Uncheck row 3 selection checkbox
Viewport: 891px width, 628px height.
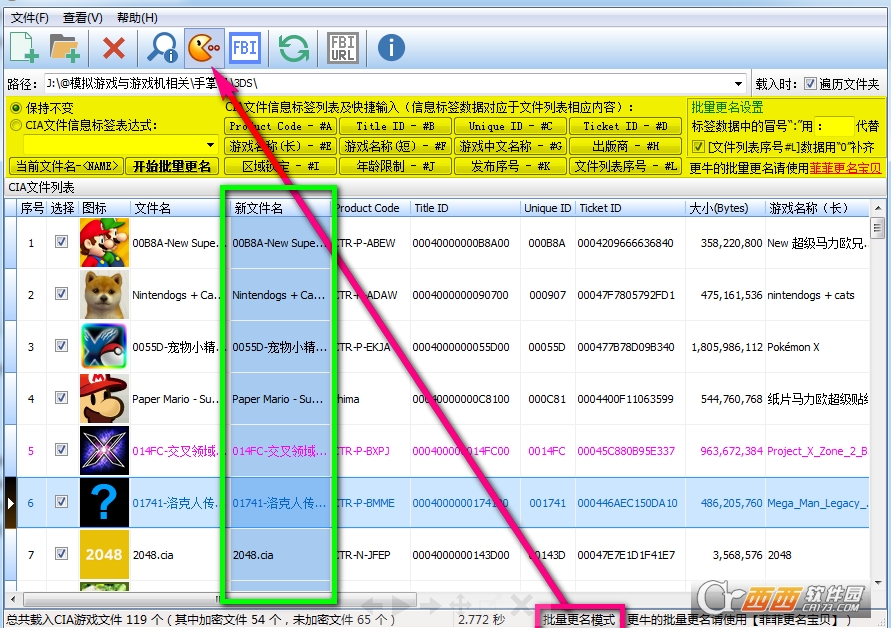tap(61, 346)
